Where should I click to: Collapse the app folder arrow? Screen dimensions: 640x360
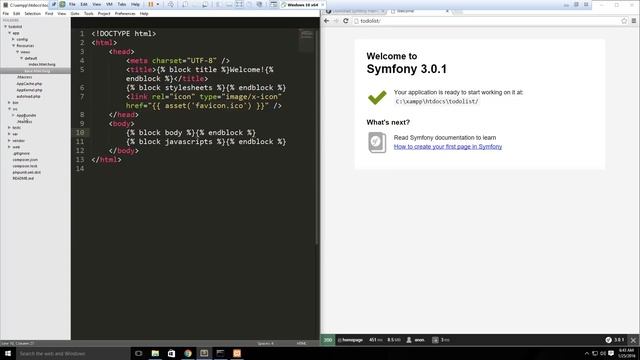point(9,33)
